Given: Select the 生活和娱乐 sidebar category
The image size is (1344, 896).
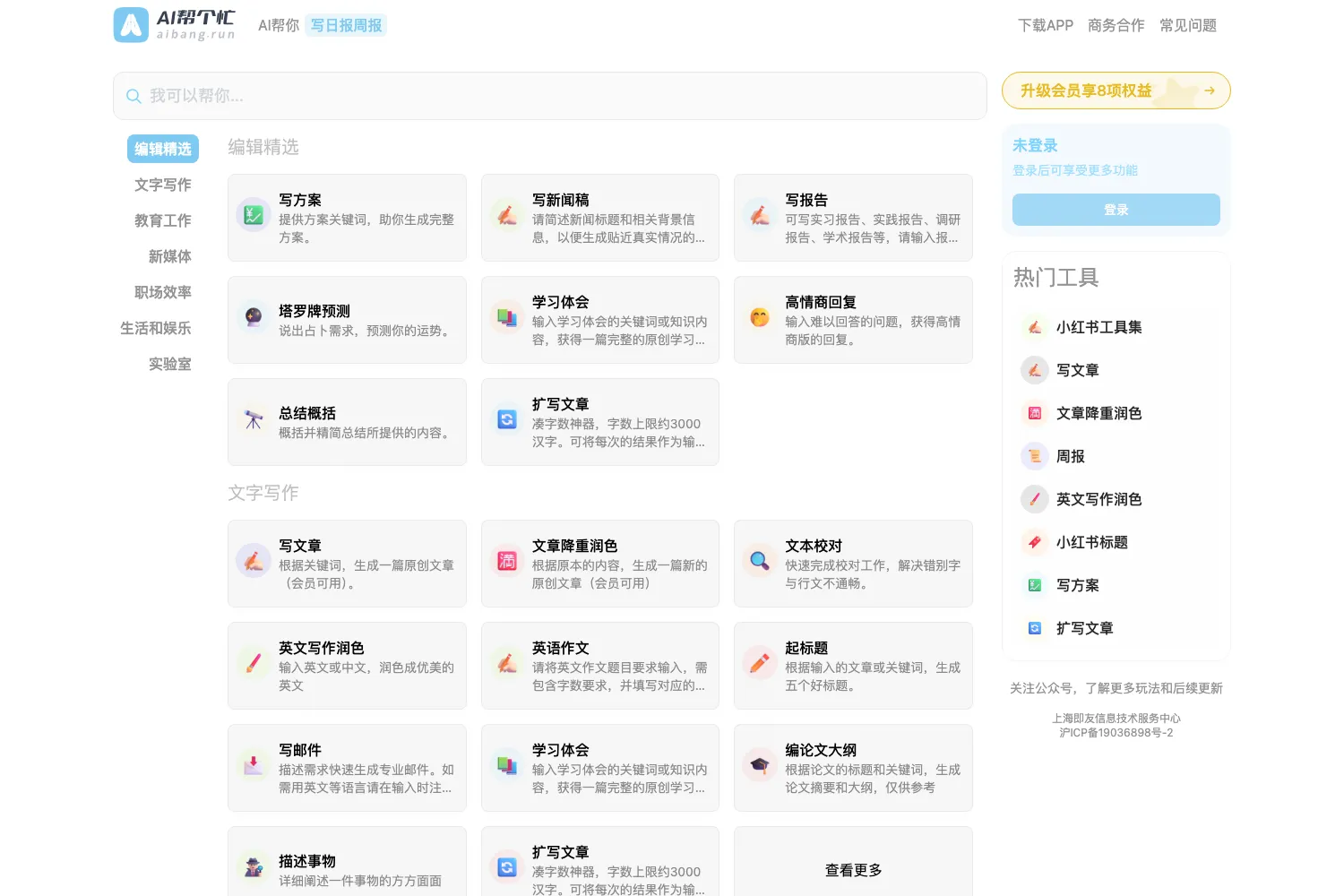Looking at the screenshot, I should click(156, 328).
